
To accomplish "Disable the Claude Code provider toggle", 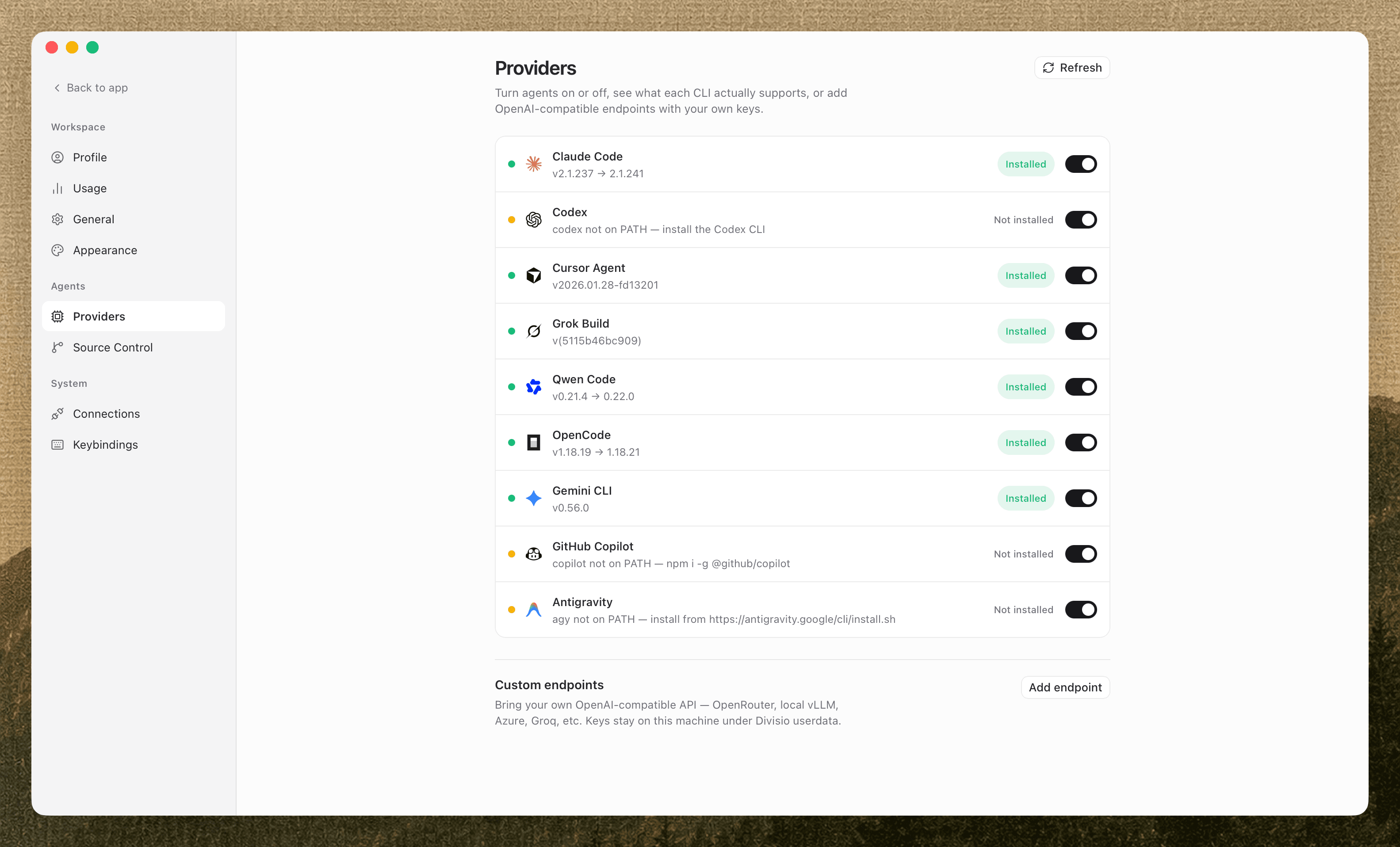I will coord(1081,164).
